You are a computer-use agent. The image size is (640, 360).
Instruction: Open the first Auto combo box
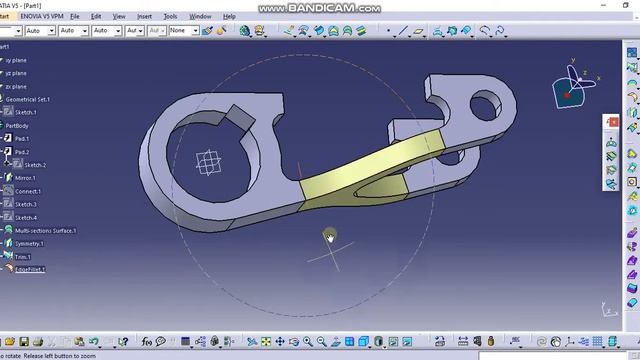point(40,31)
